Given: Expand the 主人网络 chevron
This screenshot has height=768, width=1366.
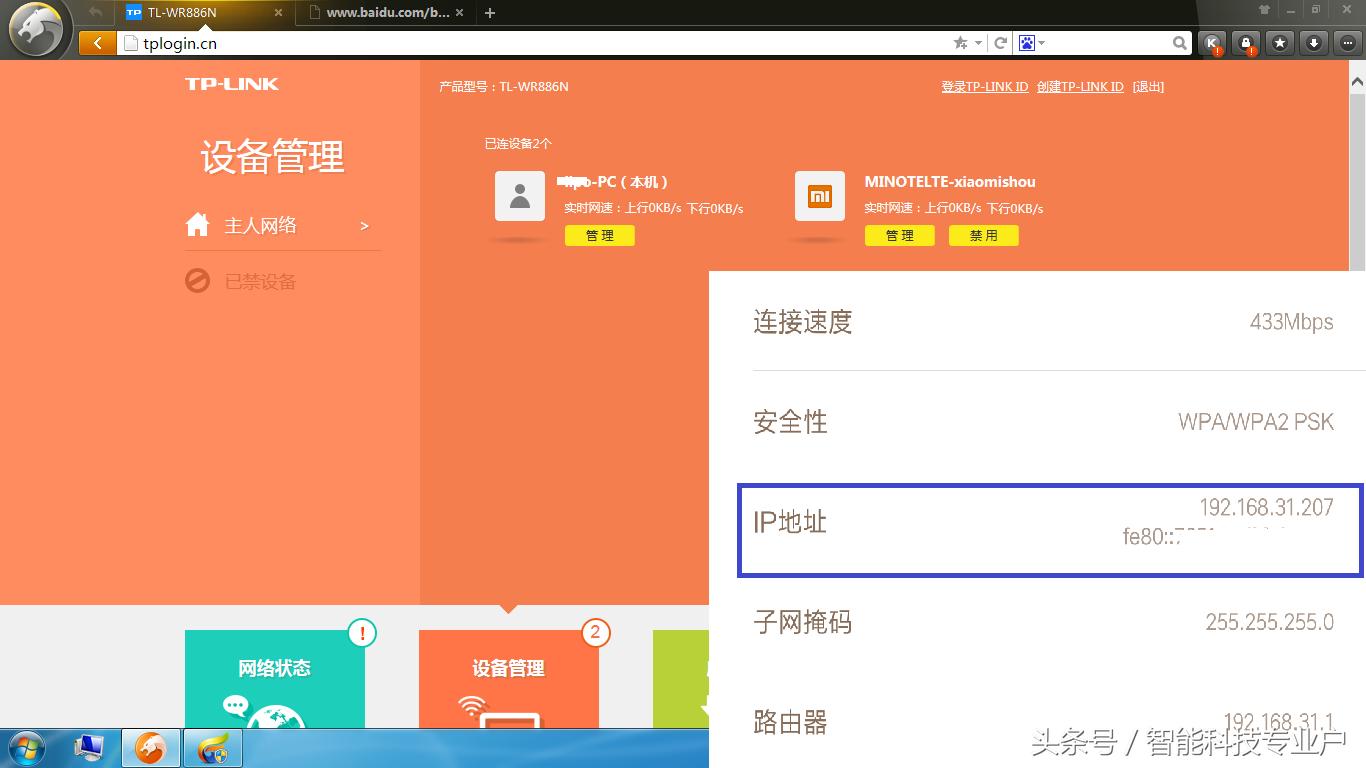Looking at the screenshot, I should point(365,226).
